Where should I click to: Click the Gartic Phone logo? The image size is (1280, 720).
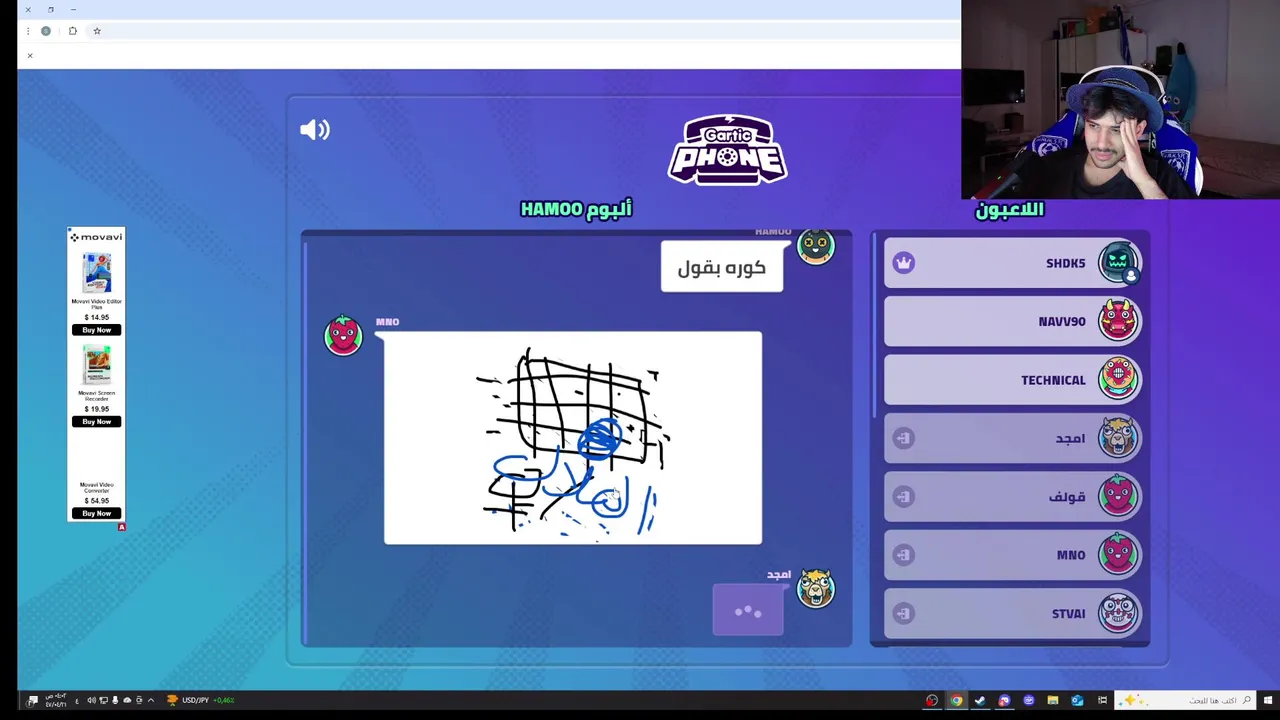click(727, 150)
